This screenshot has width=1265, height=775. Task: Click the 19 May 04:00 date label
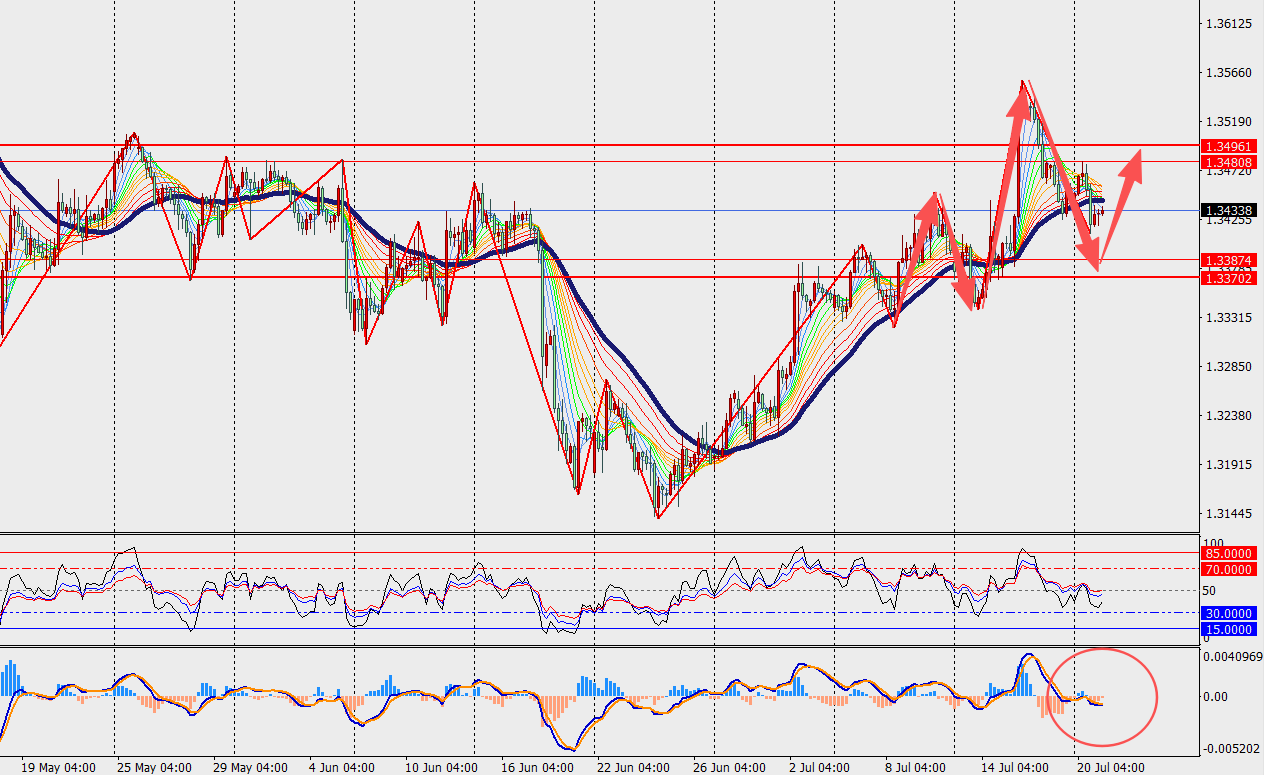click(60, 767)
